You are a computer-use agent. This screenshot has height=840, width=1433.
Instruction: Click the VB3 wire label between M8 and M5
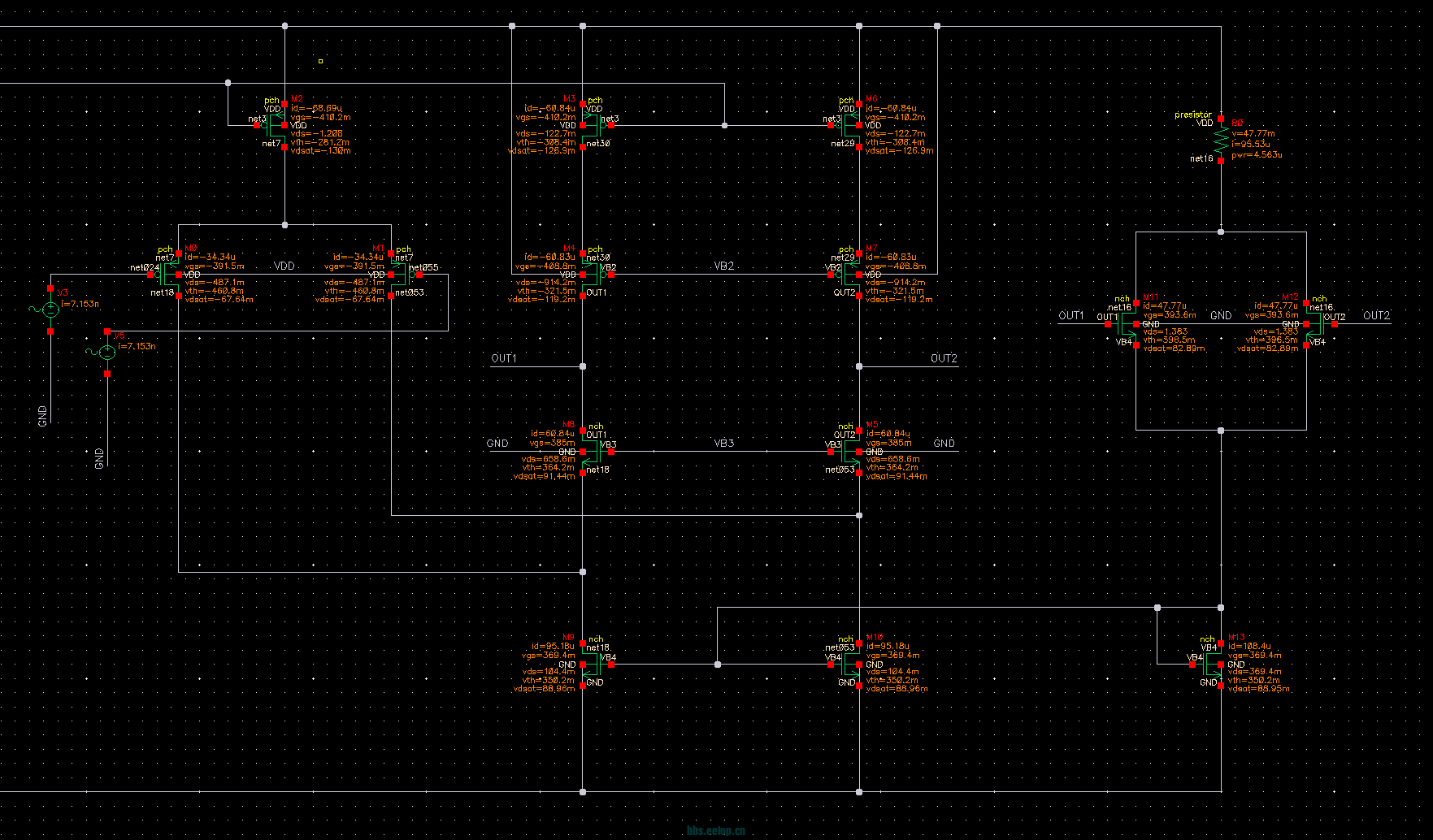[723, 443]
